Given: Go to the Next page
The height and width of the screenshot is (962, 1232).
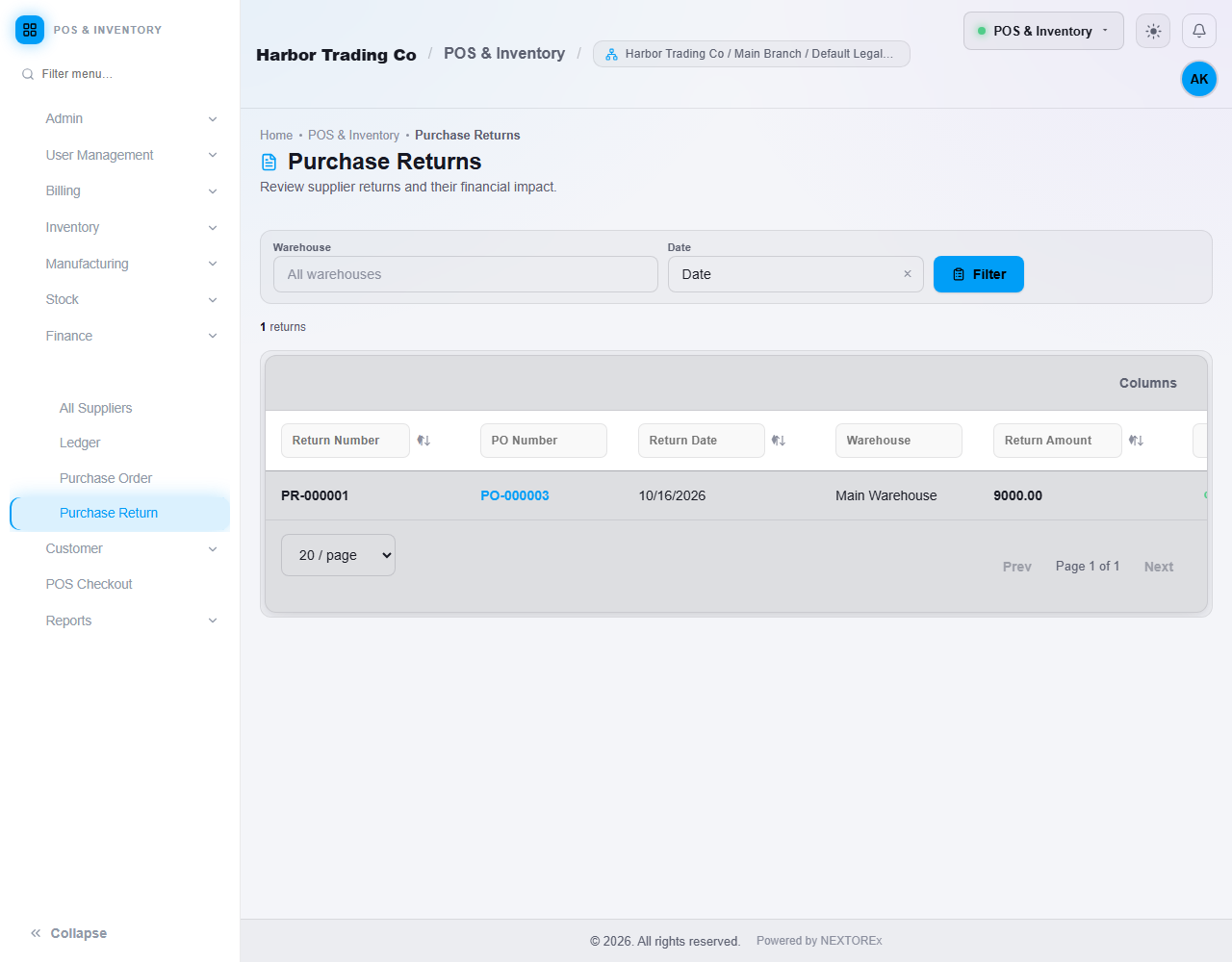Looking at the screenshot, I should [1159, 567].
